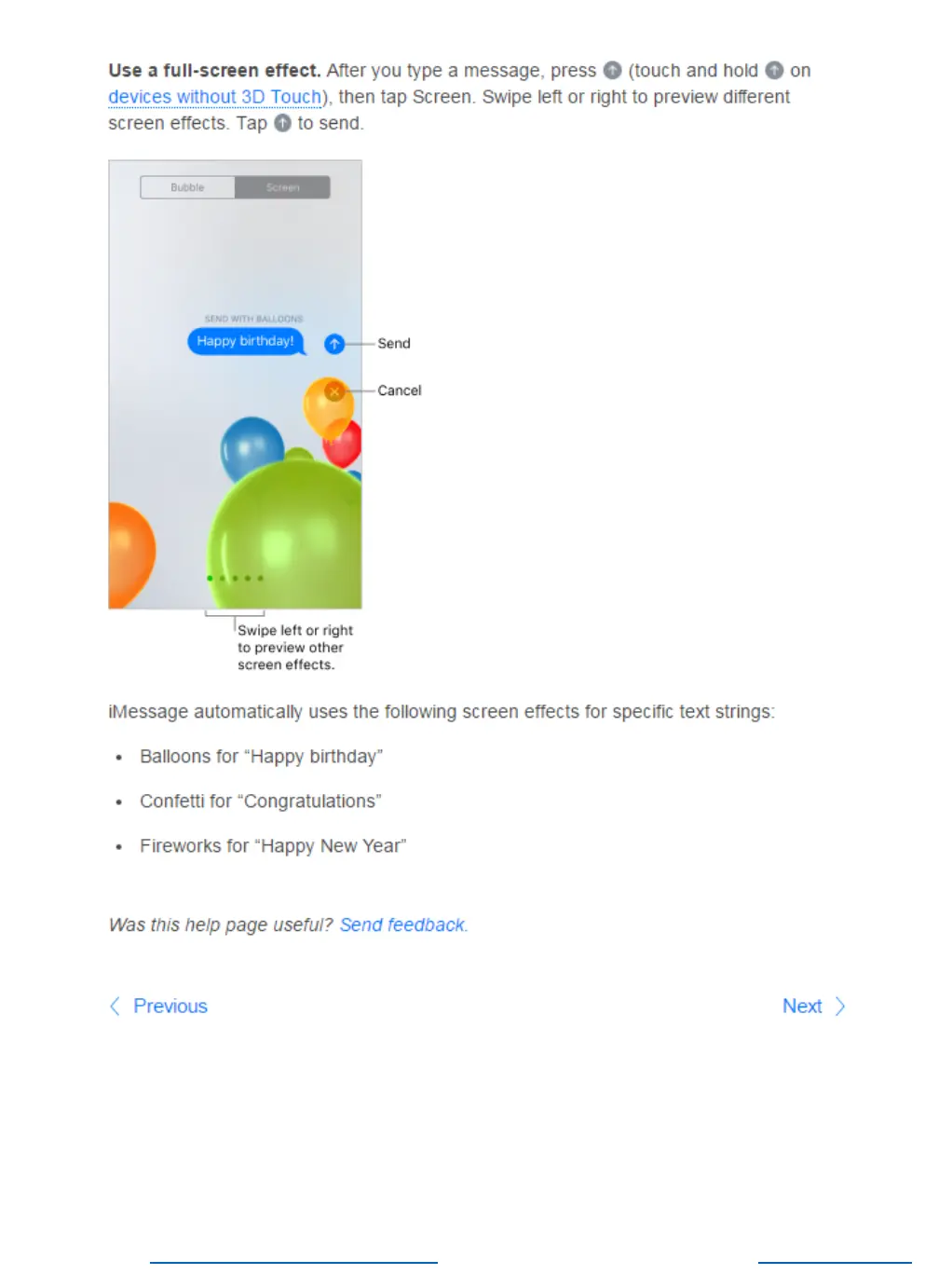Viewport: 952px width, 1288px height.
Task: Select the Screen segment in the effect switcher
Action: point(282,187)
